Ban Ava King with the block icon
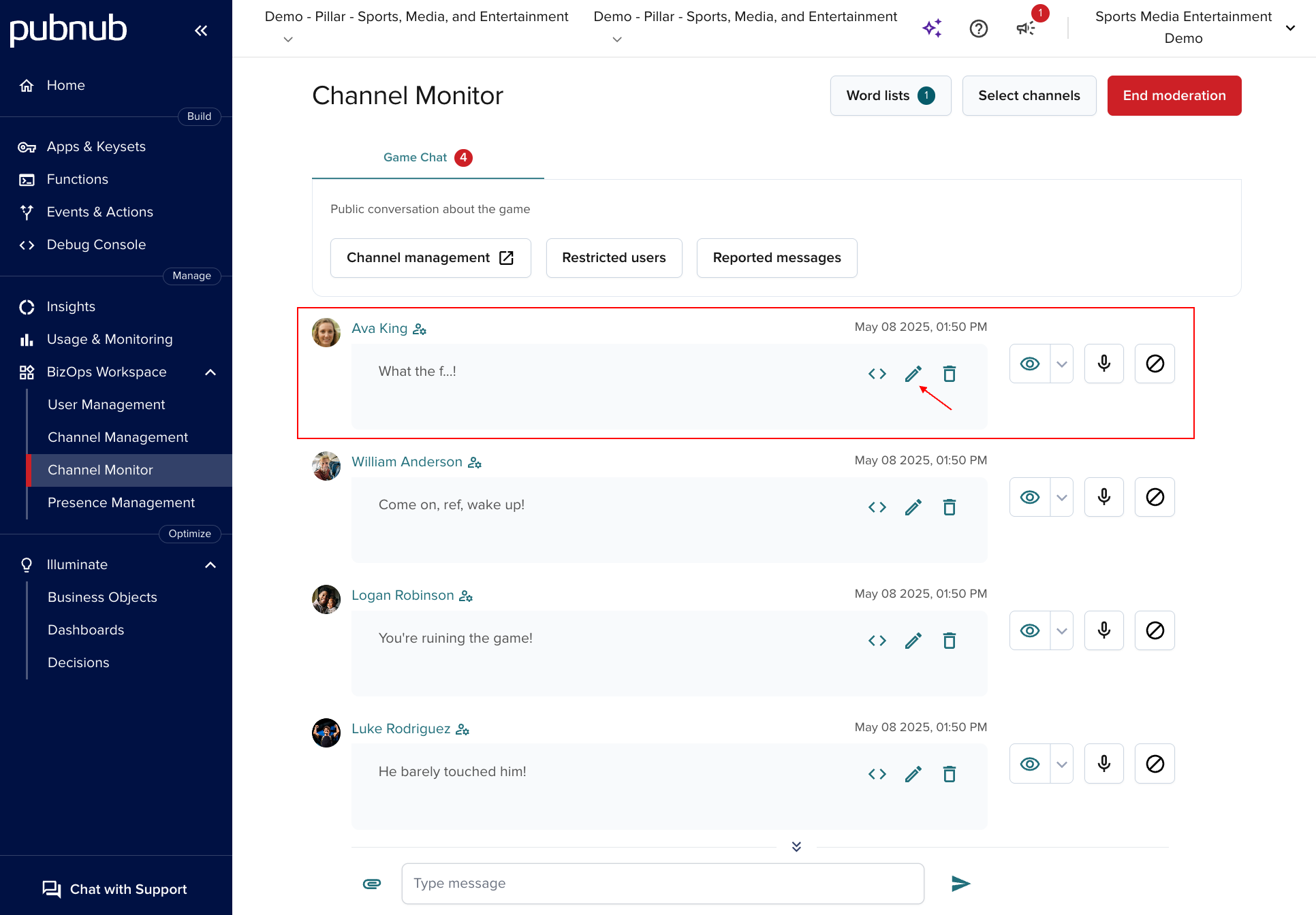The height and width of the screenshot is (915, 1316). click(1155, 364)
